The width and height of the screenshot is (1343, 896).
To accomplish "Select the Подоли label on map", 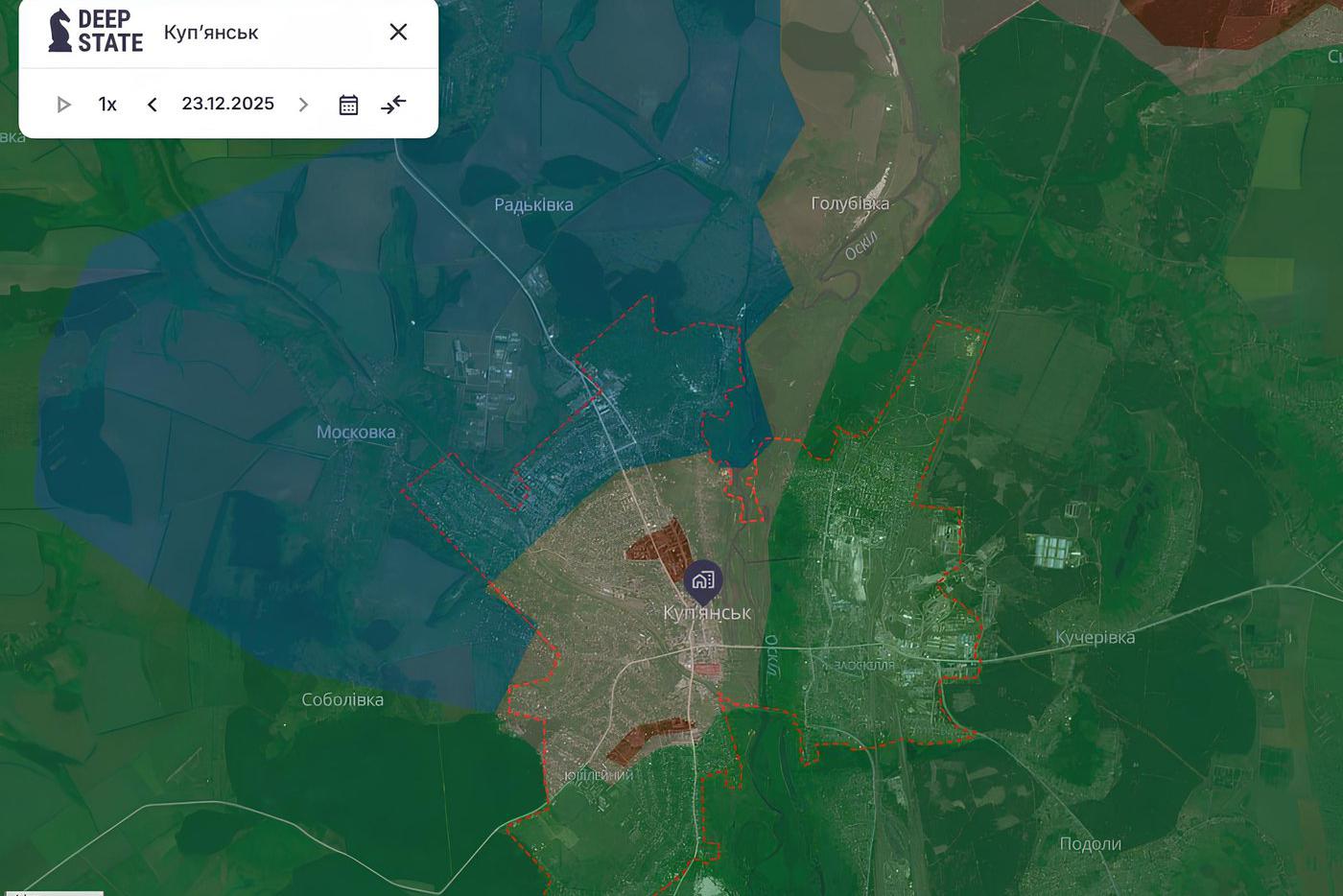I will 1090,844.
